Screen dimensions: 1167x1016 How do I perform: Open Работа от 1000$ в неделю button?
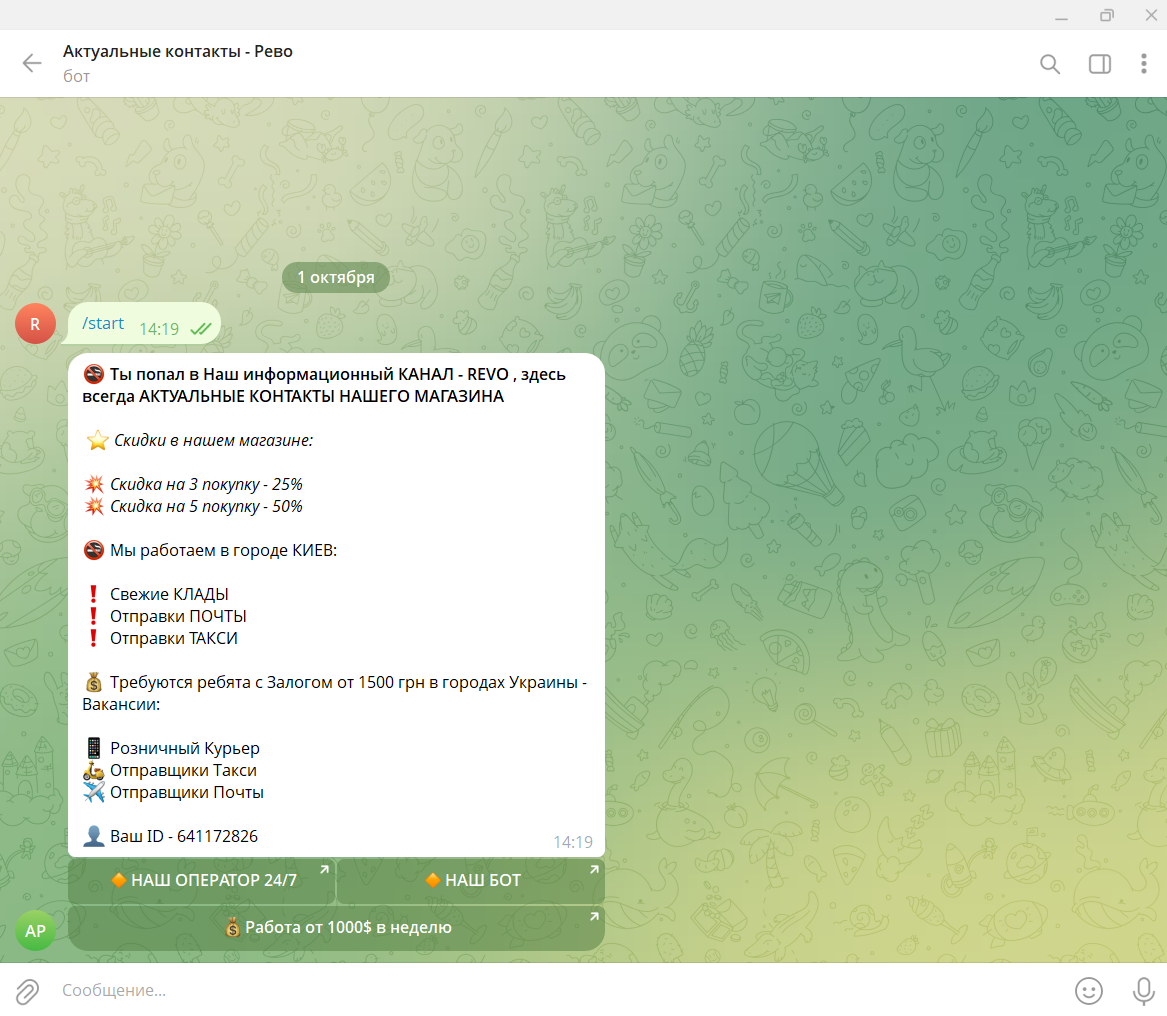(336, 927)
